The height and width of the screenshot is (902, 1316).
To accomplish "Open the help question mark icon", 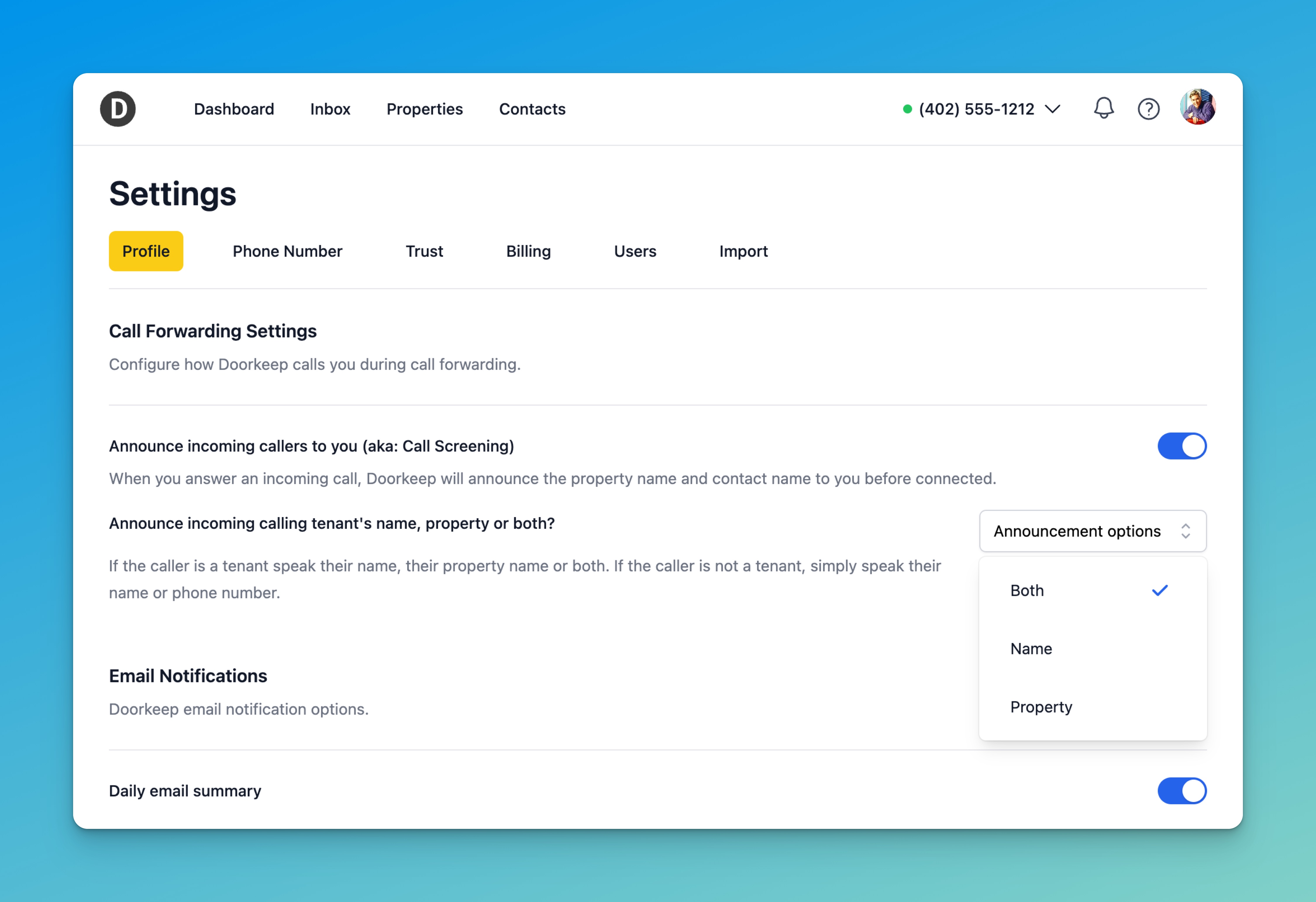I will click(1148, 109).
